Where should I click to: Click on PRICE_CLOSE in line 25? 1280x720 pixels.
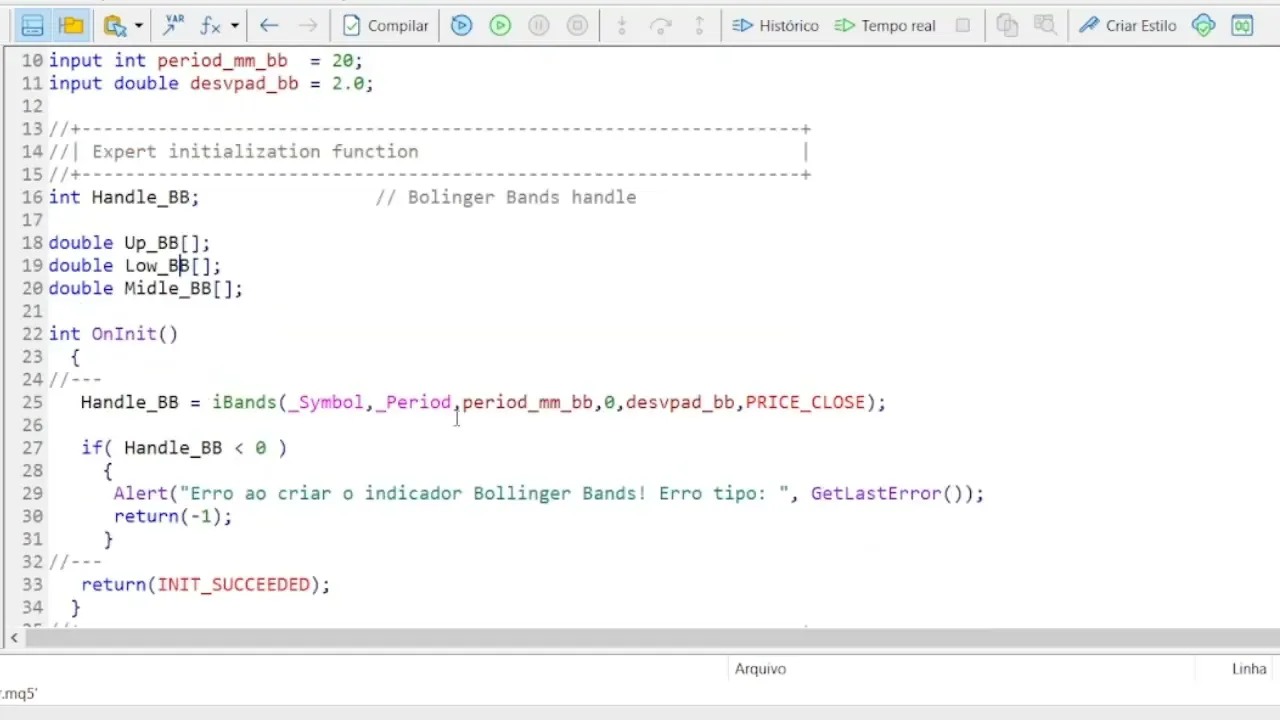point(805,402)
